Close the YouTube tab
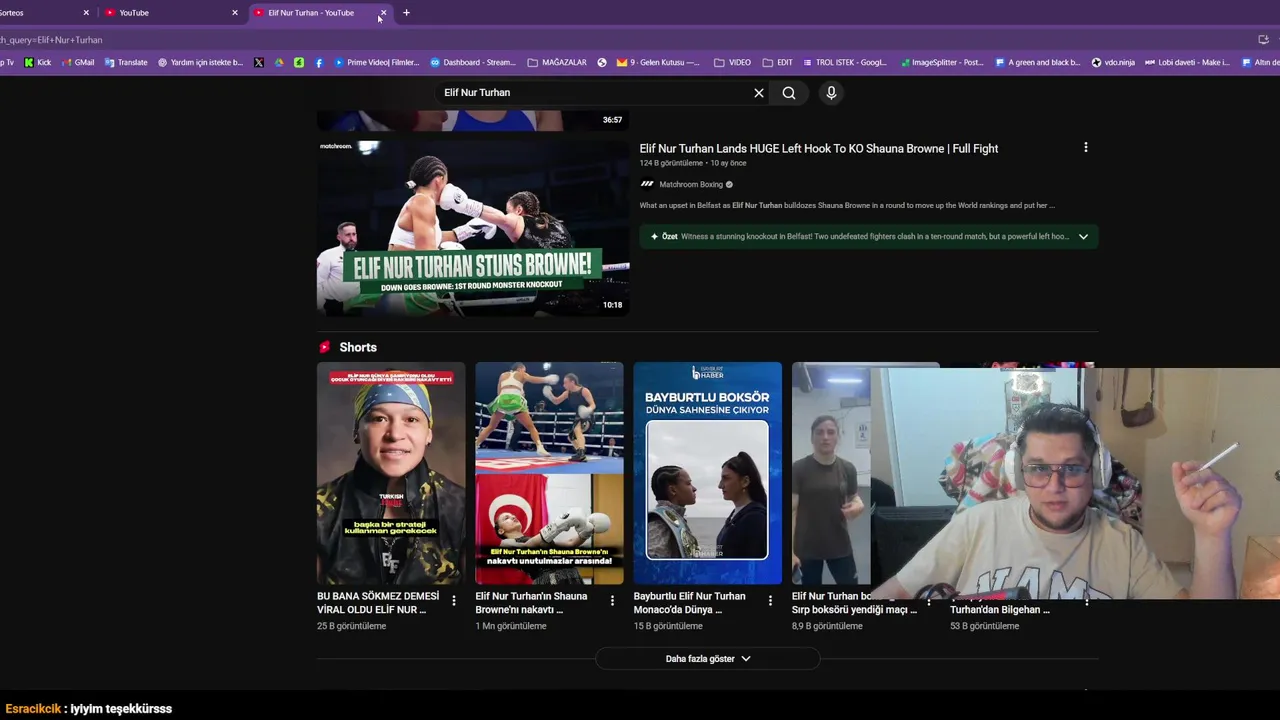1280x720 pixels. pos(235,13)
